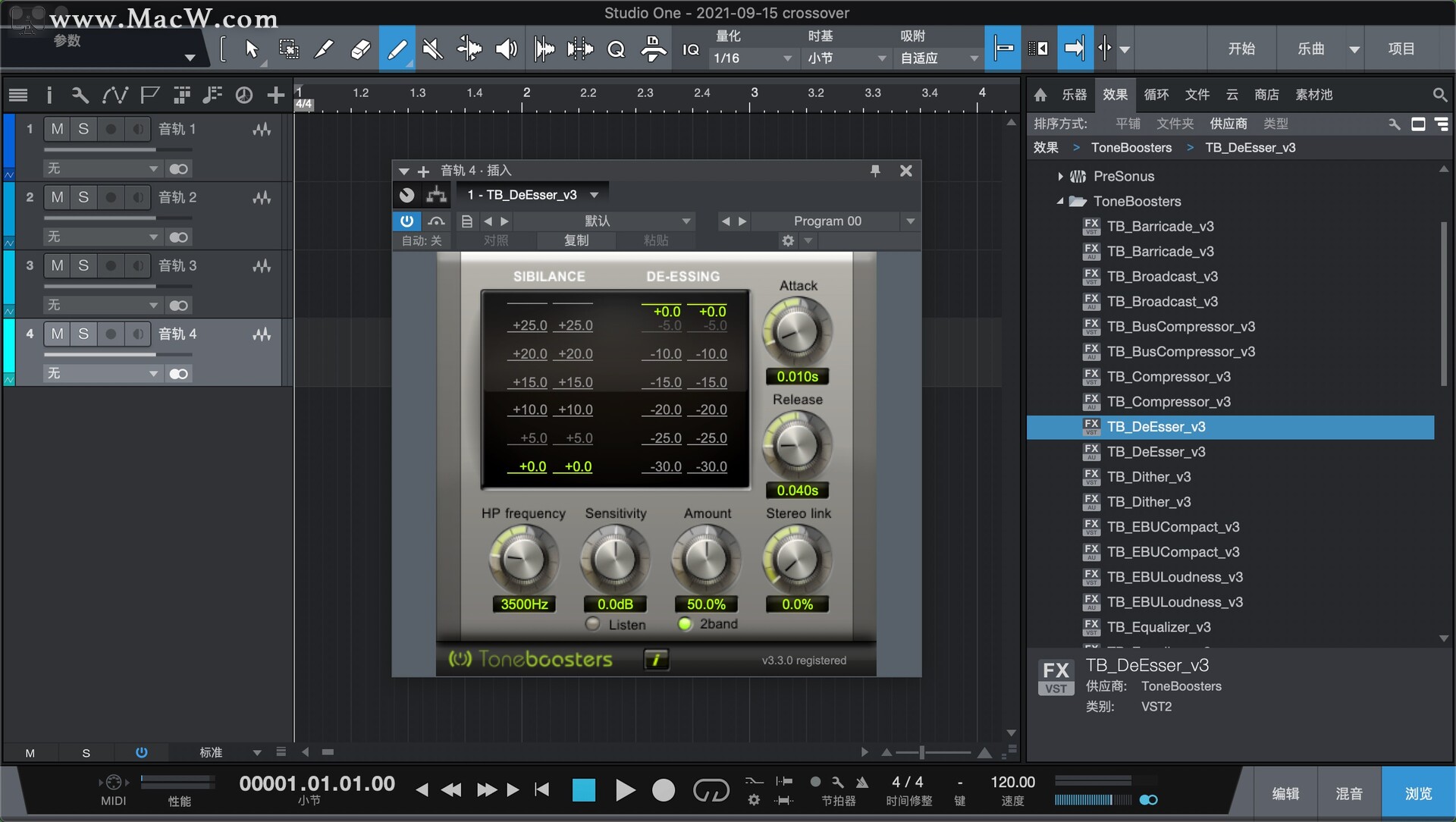The image size is (1456, 822).
Task: Switch to the 文件 browser tab
Action: pyautogui.click(x=1197, y=95)
